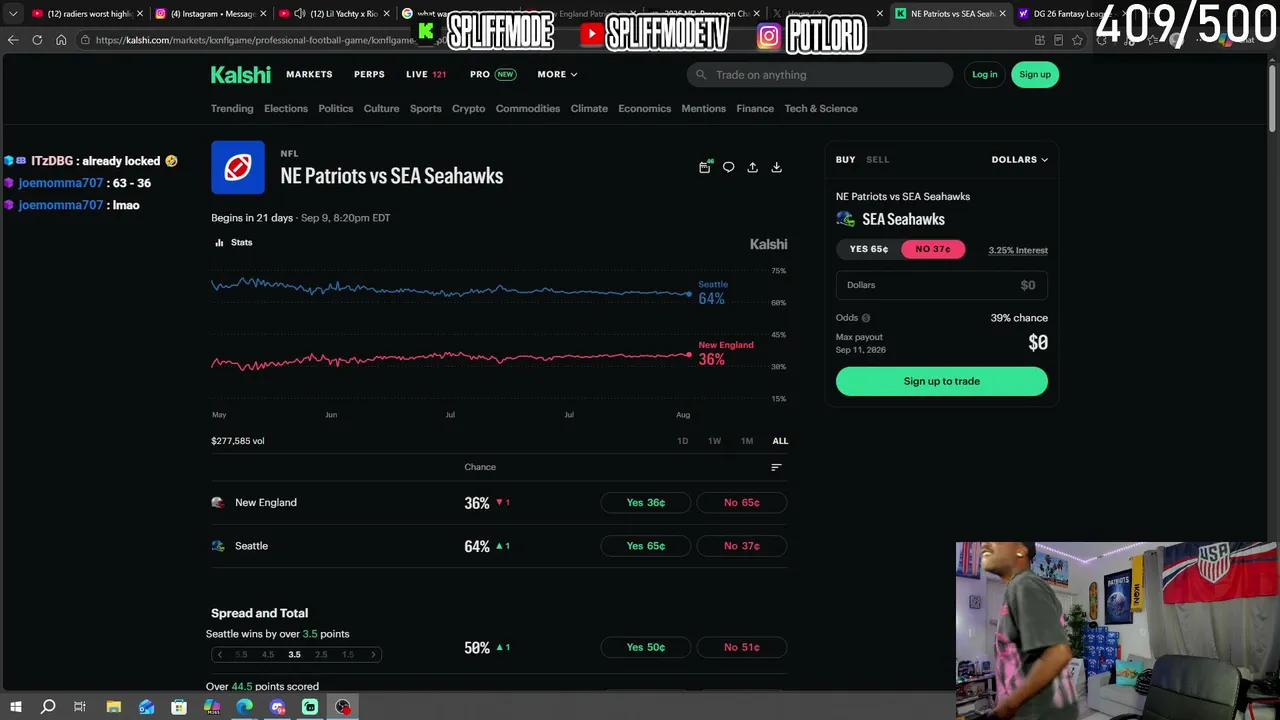The image size is (1280, 720).
Task: Open the browser tab list dropdown arrow
Action: coord(13,13)
